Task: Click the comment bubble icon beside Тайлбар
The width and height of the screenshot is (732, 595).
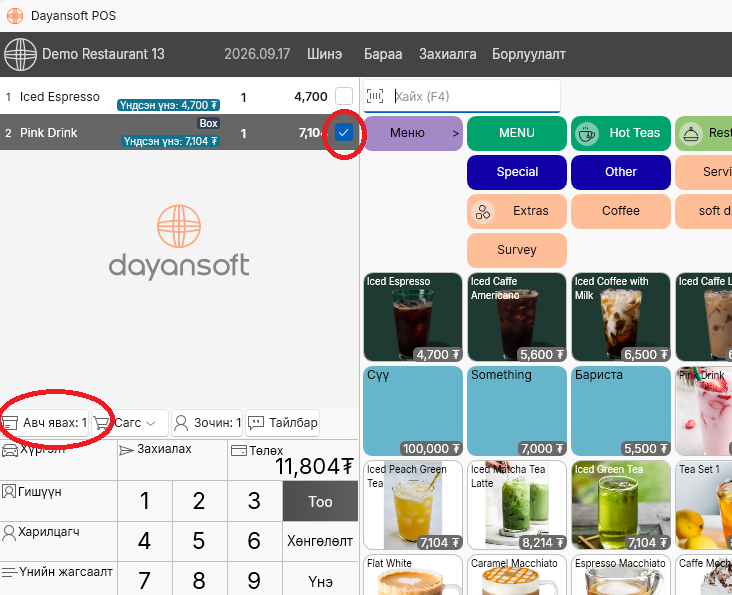Action: click(256, 423)
